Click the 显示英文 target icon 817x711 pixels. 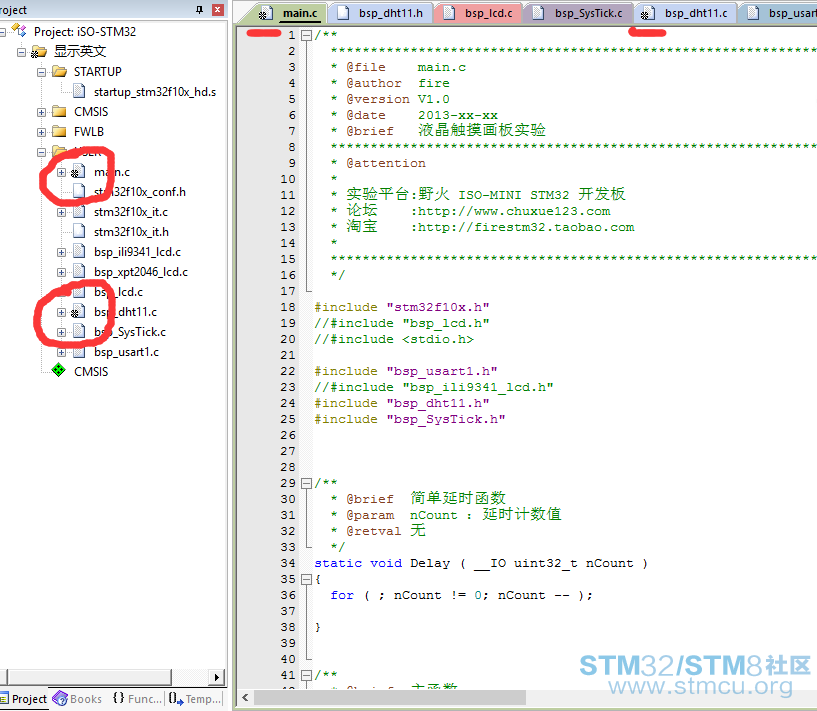pyautogui.click(x=39, y=52)
